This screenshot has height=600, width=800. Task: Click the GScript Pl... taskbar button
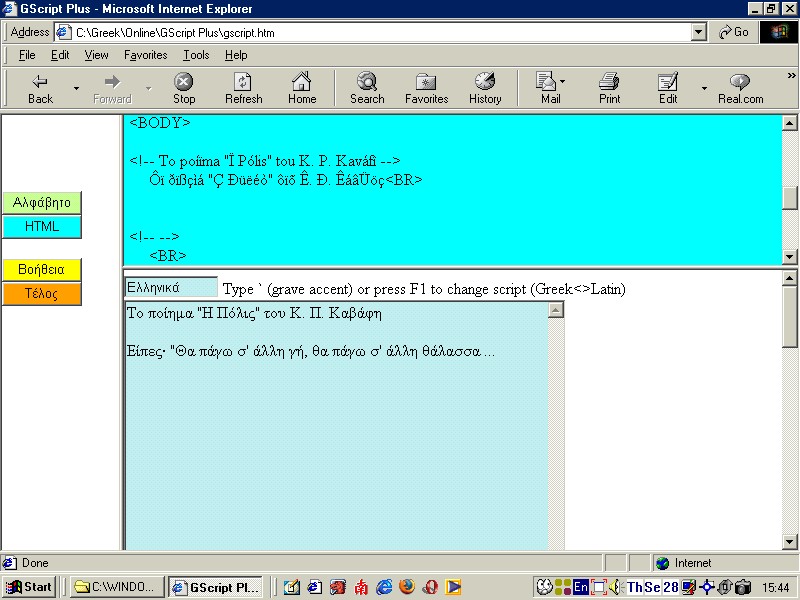pos(216,587)
